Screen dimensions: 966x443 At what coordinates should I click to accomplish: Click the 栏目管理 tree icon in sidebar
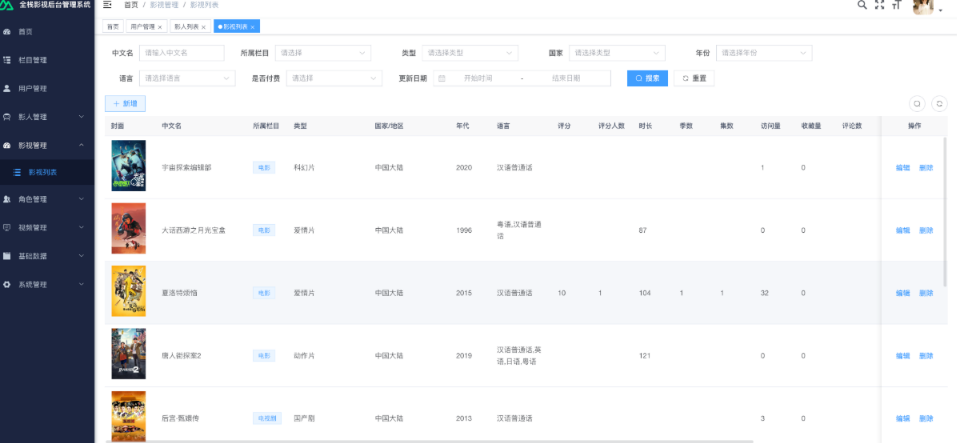[x=7, y=60]
